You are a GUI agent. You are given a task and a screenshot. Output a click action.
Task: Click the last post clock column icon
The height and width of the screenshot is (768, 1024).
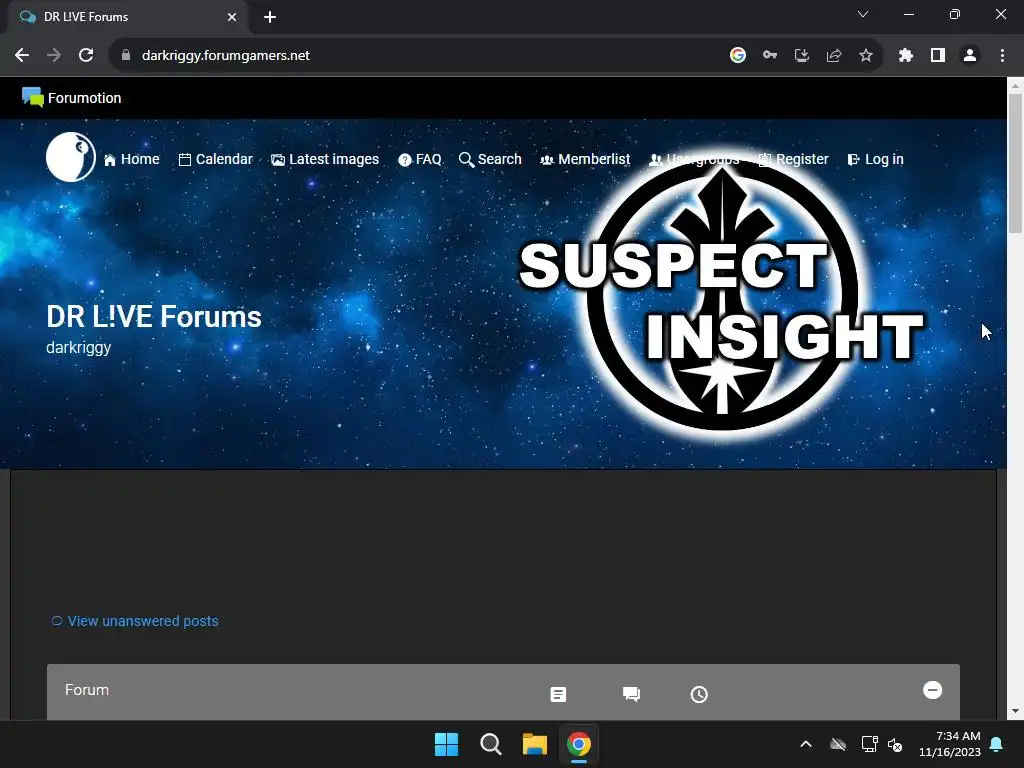pos(699,694)
